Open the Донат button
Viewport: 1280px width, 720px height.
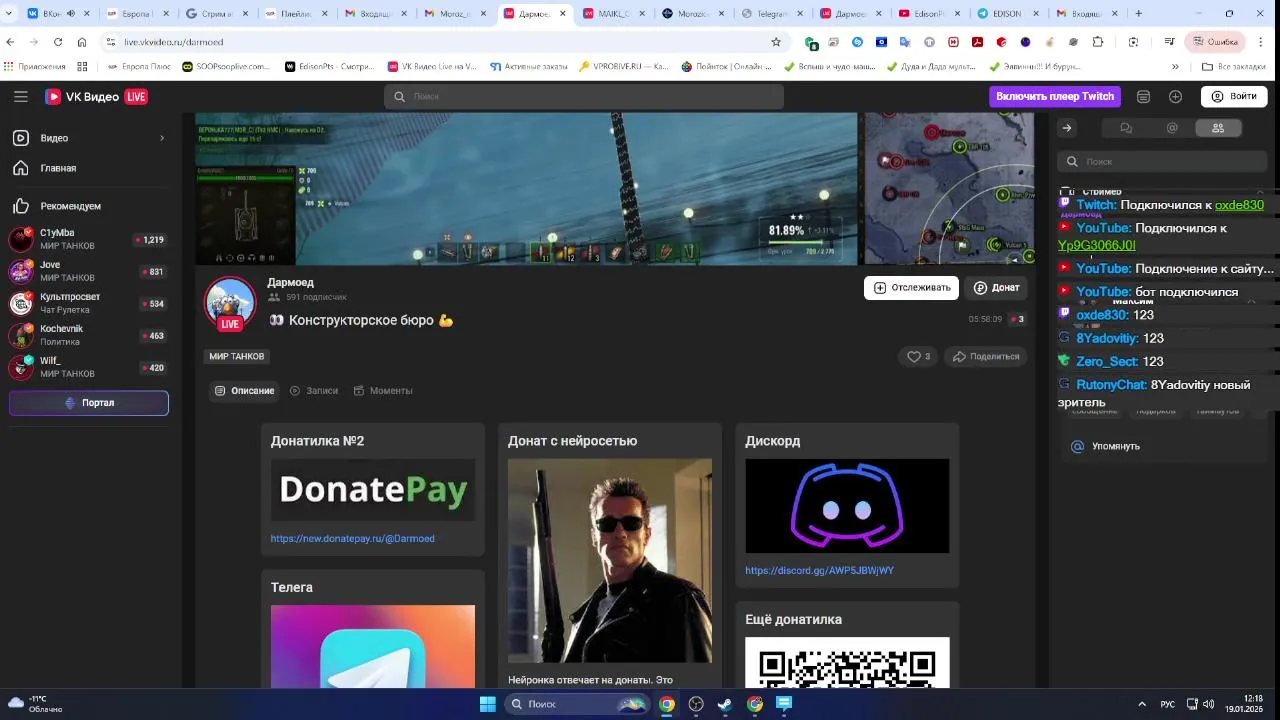(997, 288)
